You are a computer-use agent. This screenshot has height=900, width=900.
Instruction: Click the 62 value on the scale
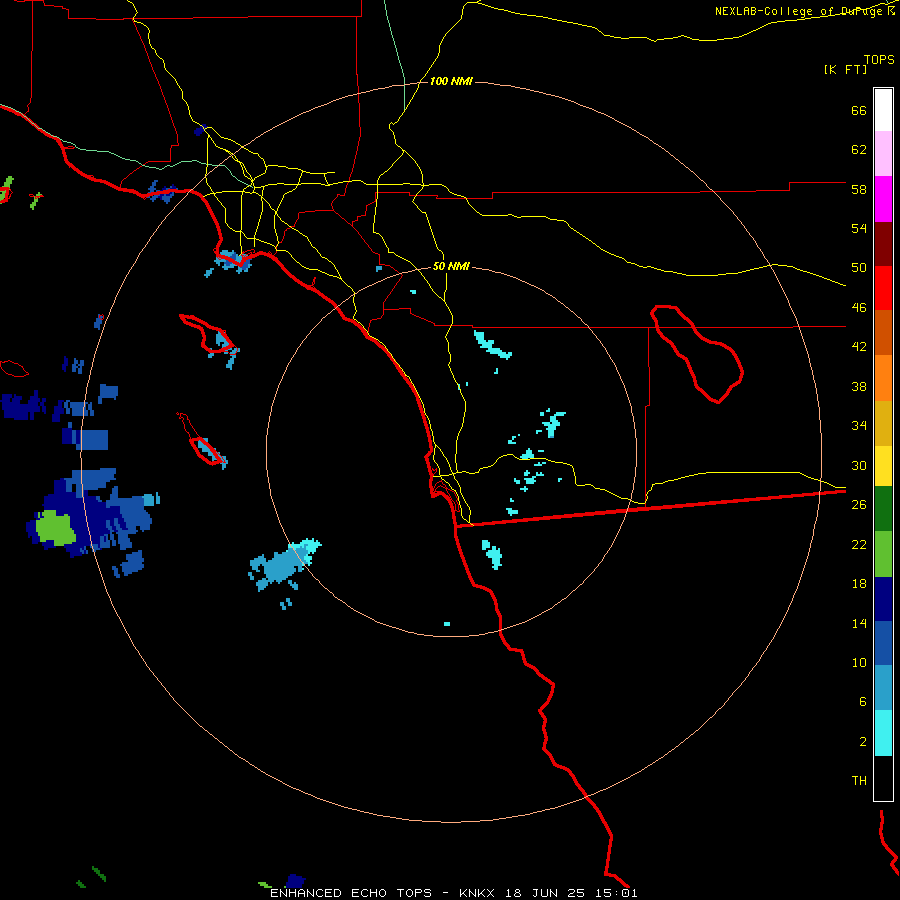pos(859,150)
